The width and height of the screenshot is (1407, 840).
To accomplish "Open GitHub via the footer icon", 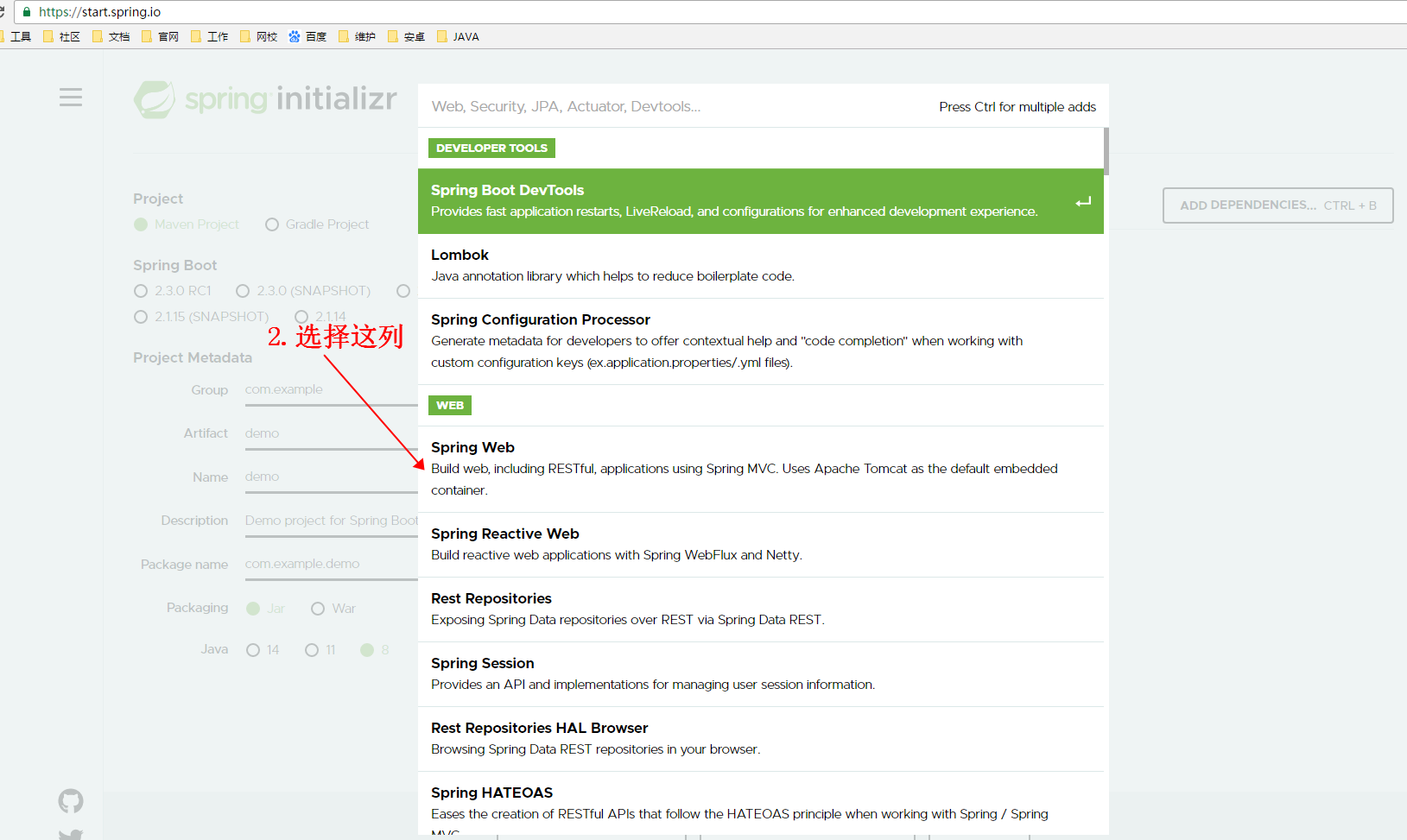I will tap(70, 800).
